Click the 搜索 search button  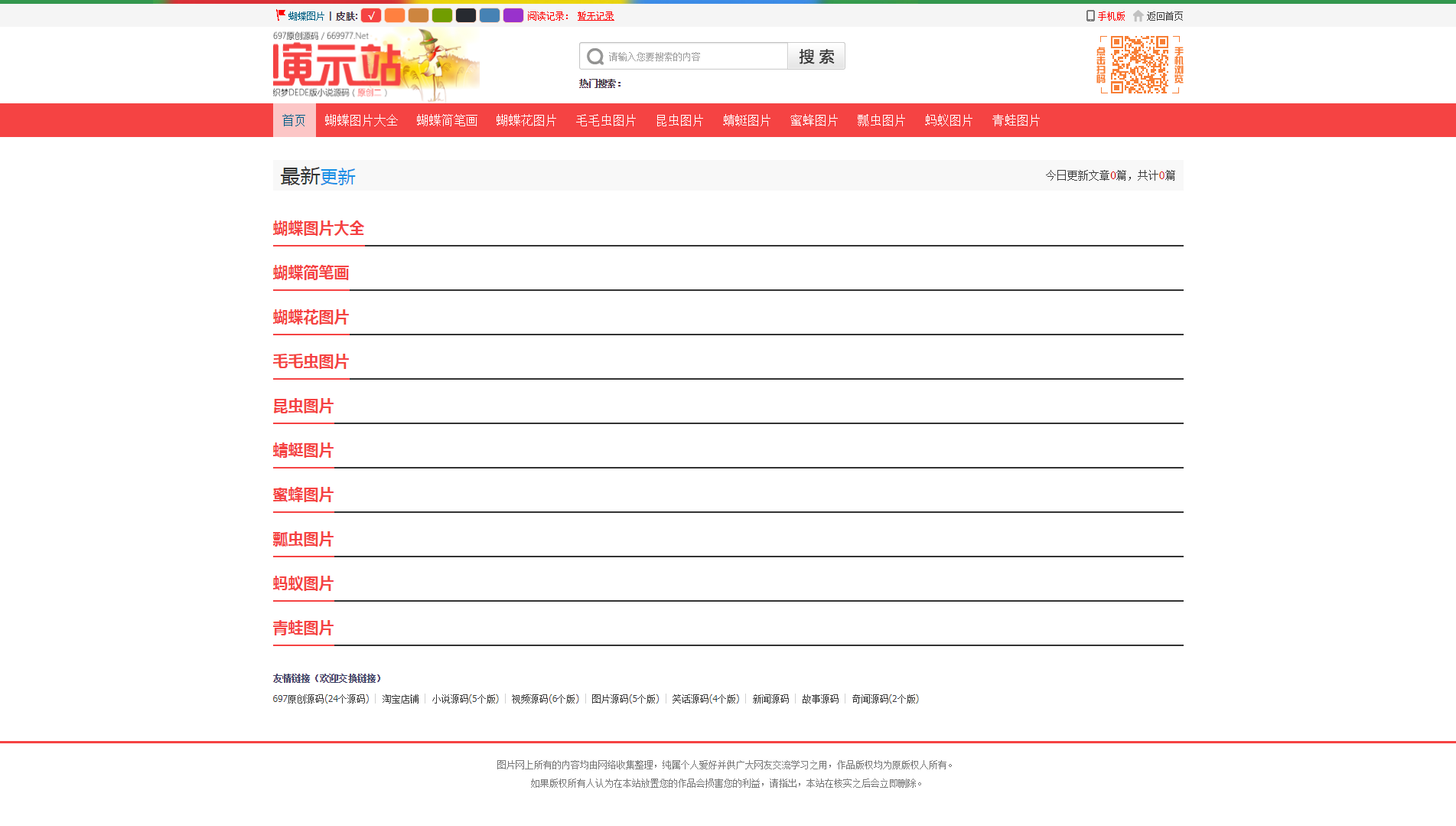coord(816,56)
